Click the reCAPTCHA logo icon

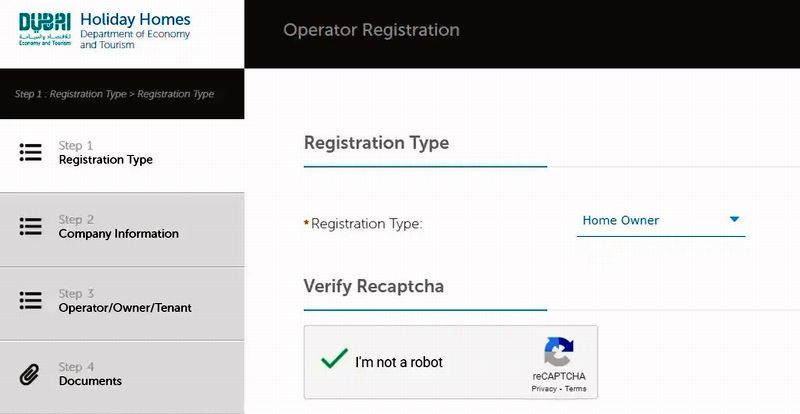(559, 352)
